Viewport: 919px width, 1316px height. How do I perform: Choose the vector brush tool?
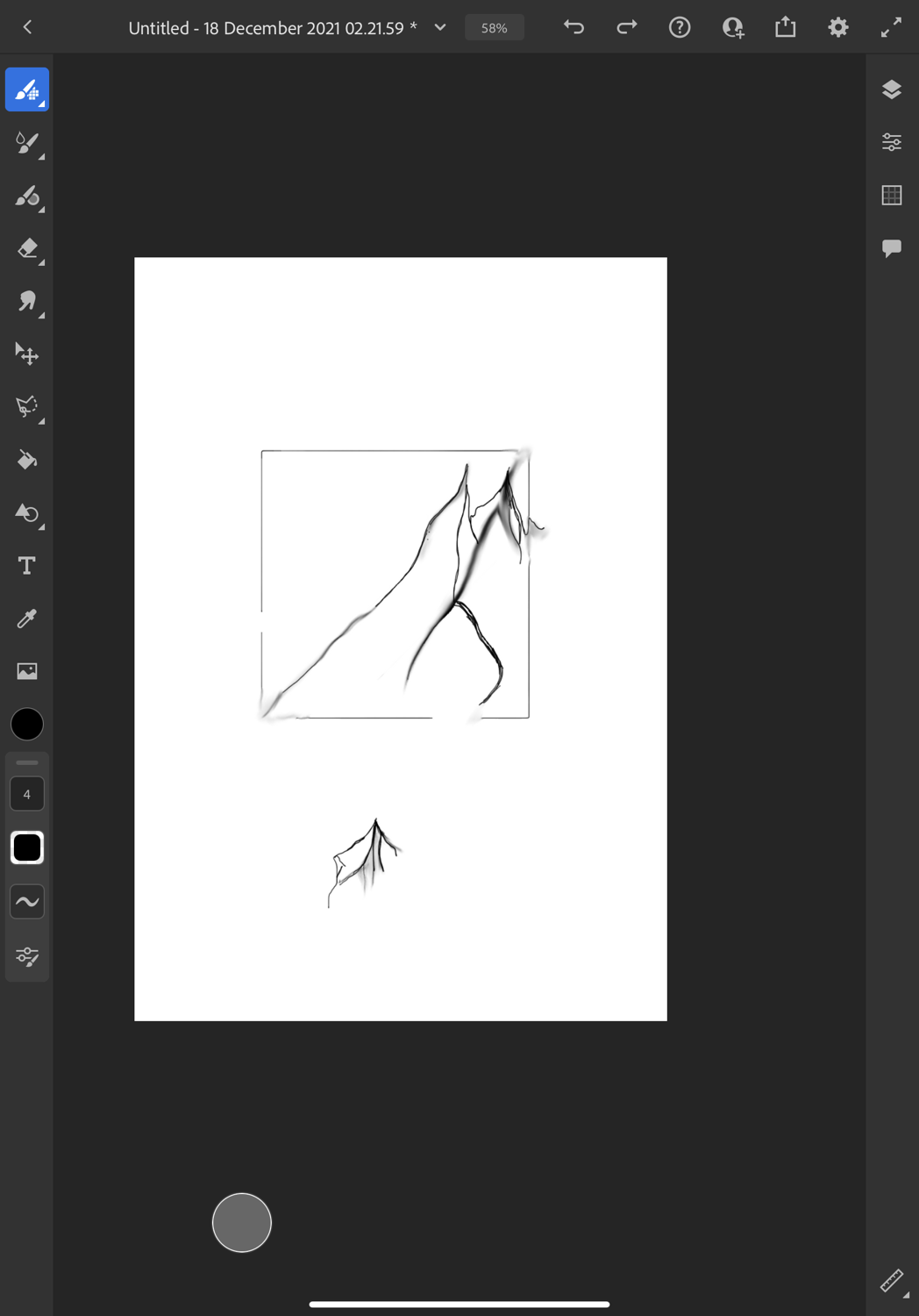(27, 197)
